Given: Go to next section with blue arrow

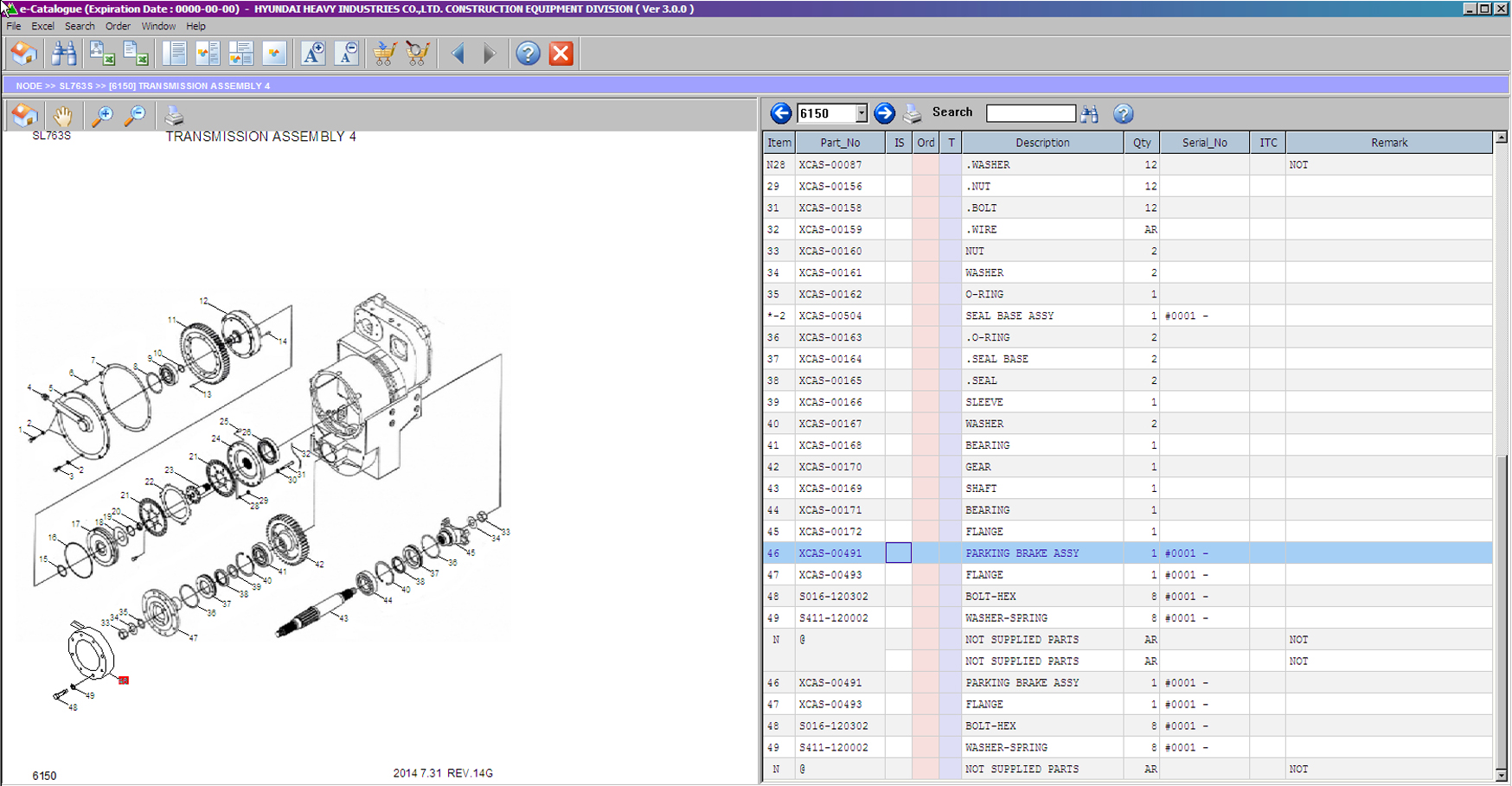Looking at the screenshot, I should [x=884, y=113].
